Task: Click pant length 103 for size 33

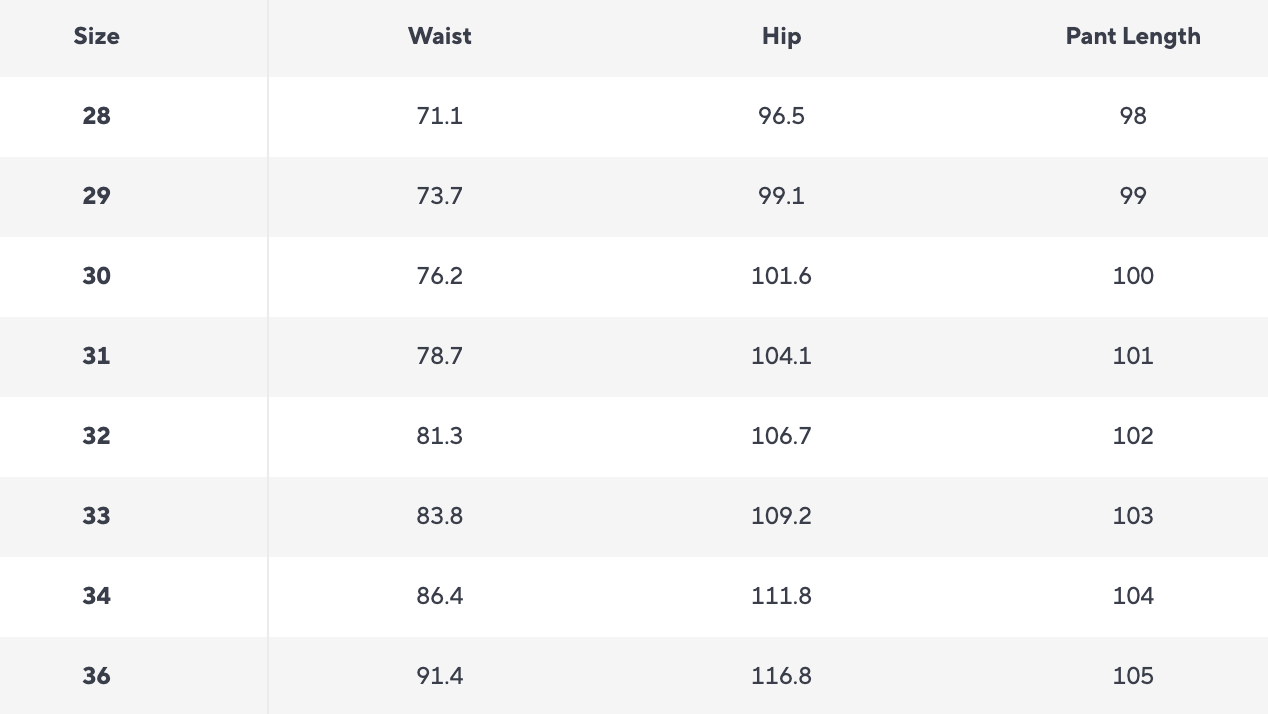Action: point(1132,516)
